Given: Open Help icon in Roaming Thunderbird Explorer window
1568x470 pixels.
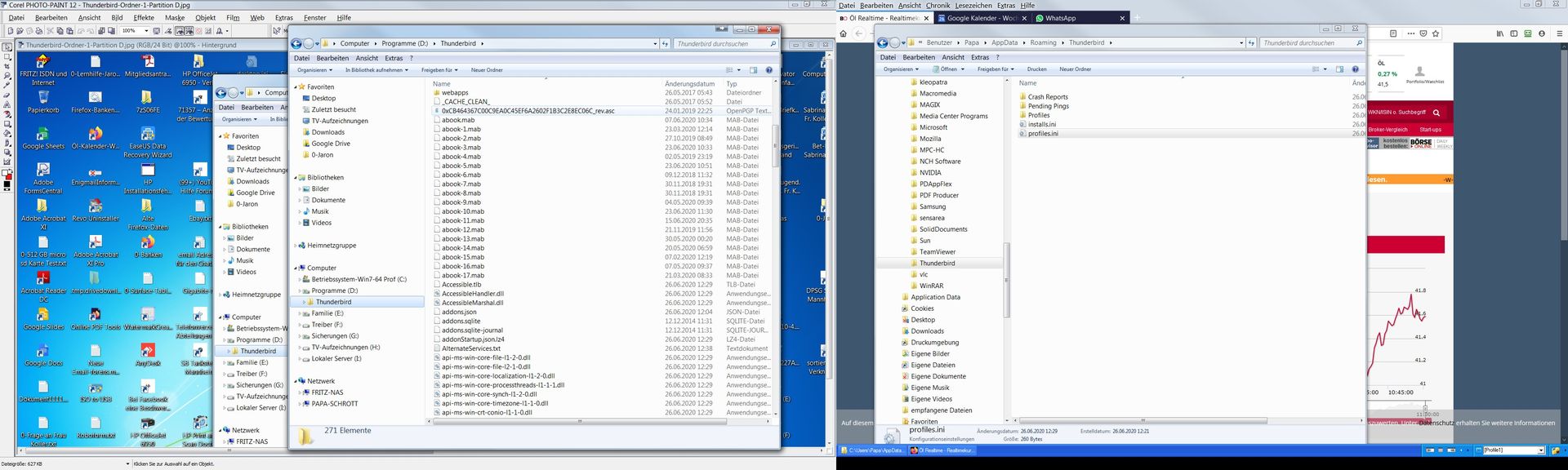Looking at the screenshot, I should pos(1355,69).
